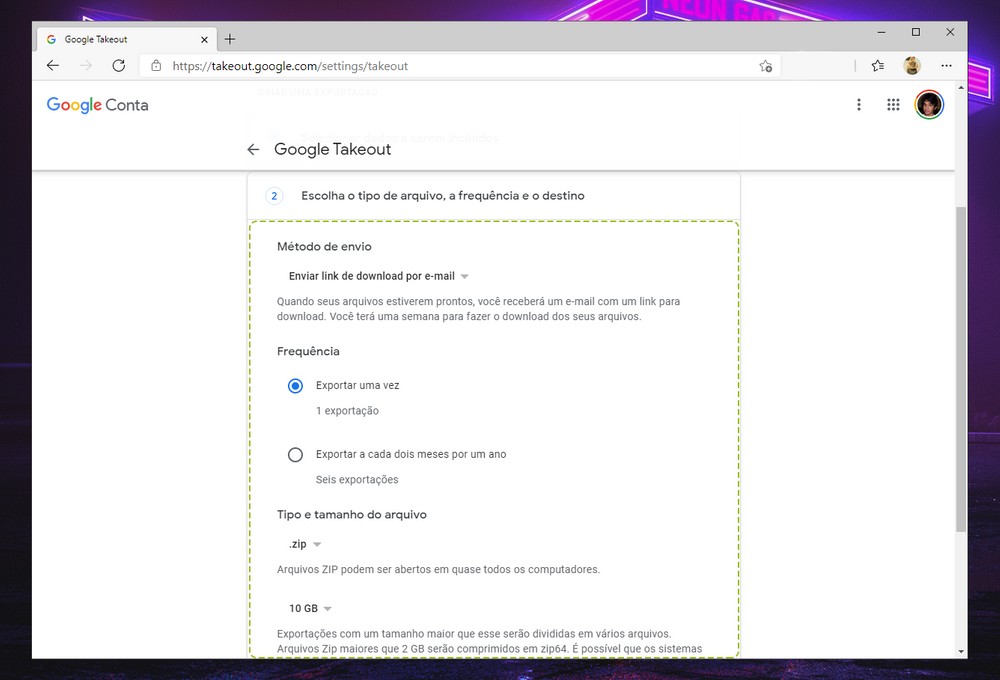
Task: Open Enviar link de download dropdown
Action: pos(378,276)
